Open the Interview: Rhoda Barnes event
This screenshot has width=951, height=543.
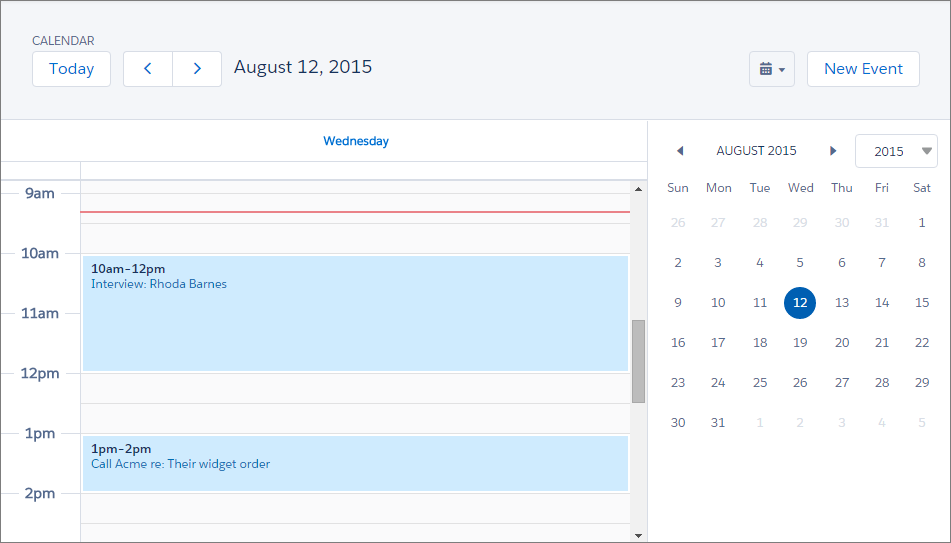point(355,313)
